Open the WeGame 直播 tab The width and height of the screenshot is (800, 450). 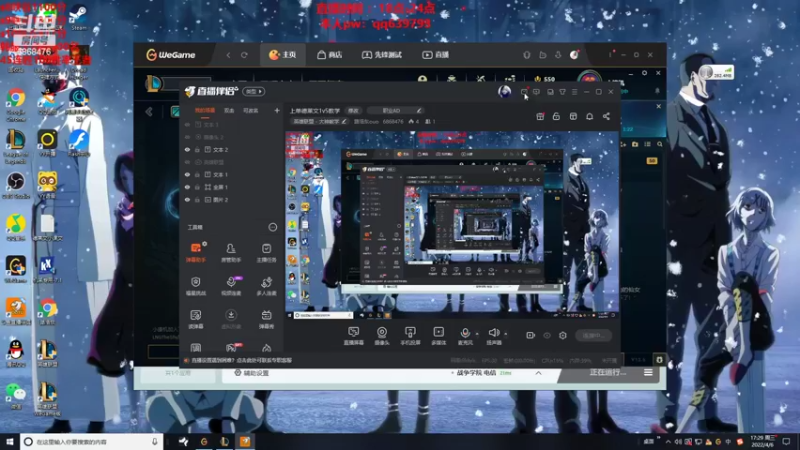click(x=435, y=55)
